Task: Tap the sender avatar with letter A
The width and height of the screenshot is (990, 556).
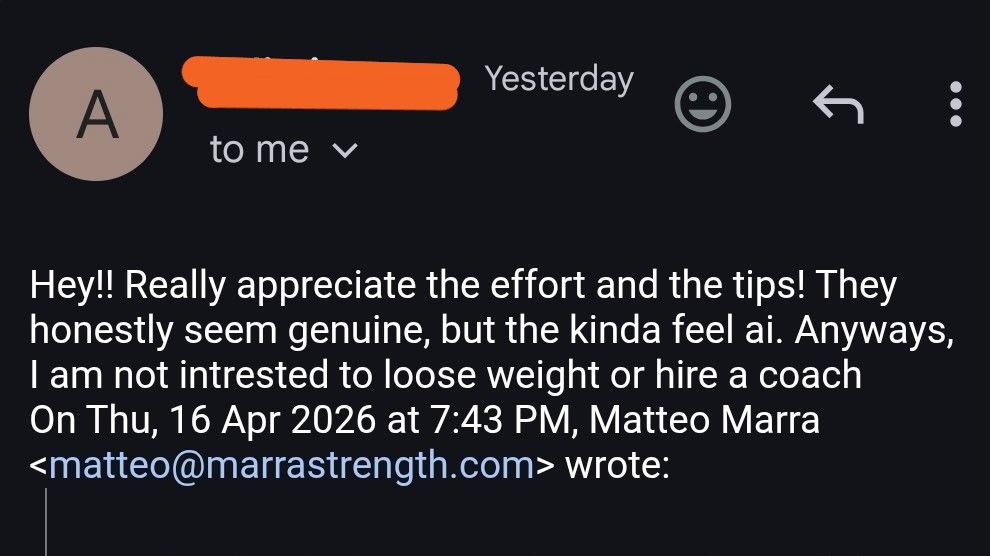Action: 96,113
